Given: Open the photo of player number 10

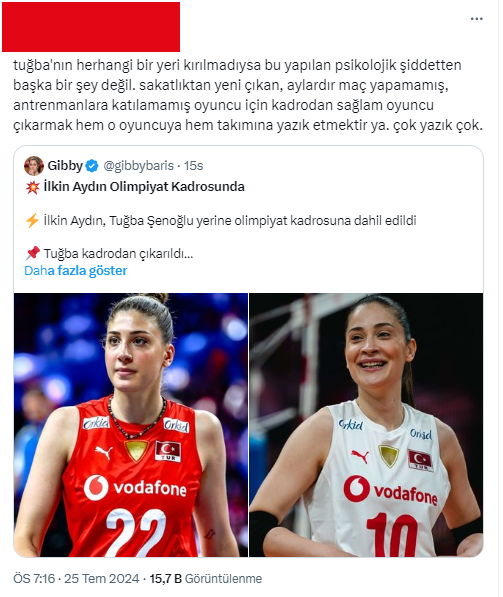Looking at the screenshot, I should point(366,425).
